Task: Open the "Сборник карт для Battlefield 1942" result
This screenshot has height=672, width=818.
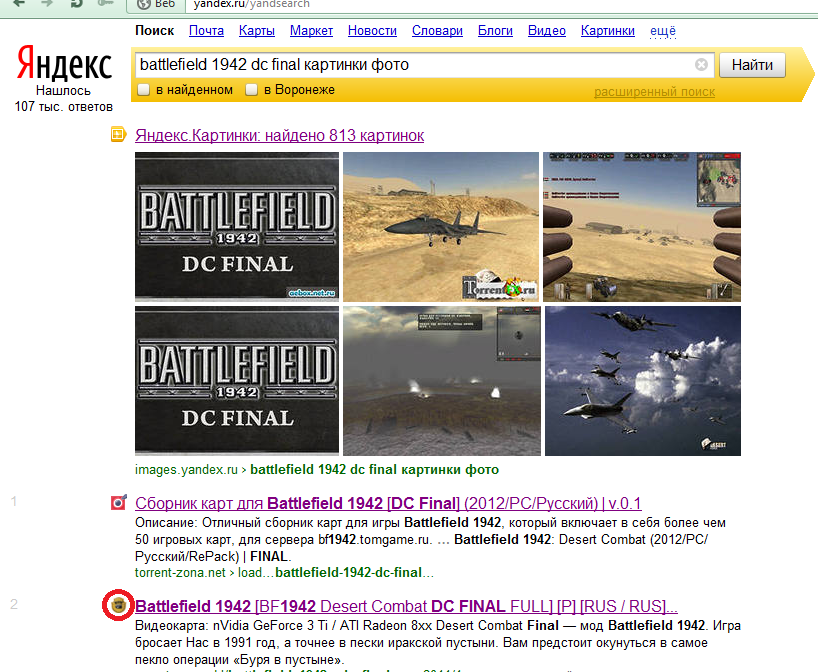Action: [388, 503]
